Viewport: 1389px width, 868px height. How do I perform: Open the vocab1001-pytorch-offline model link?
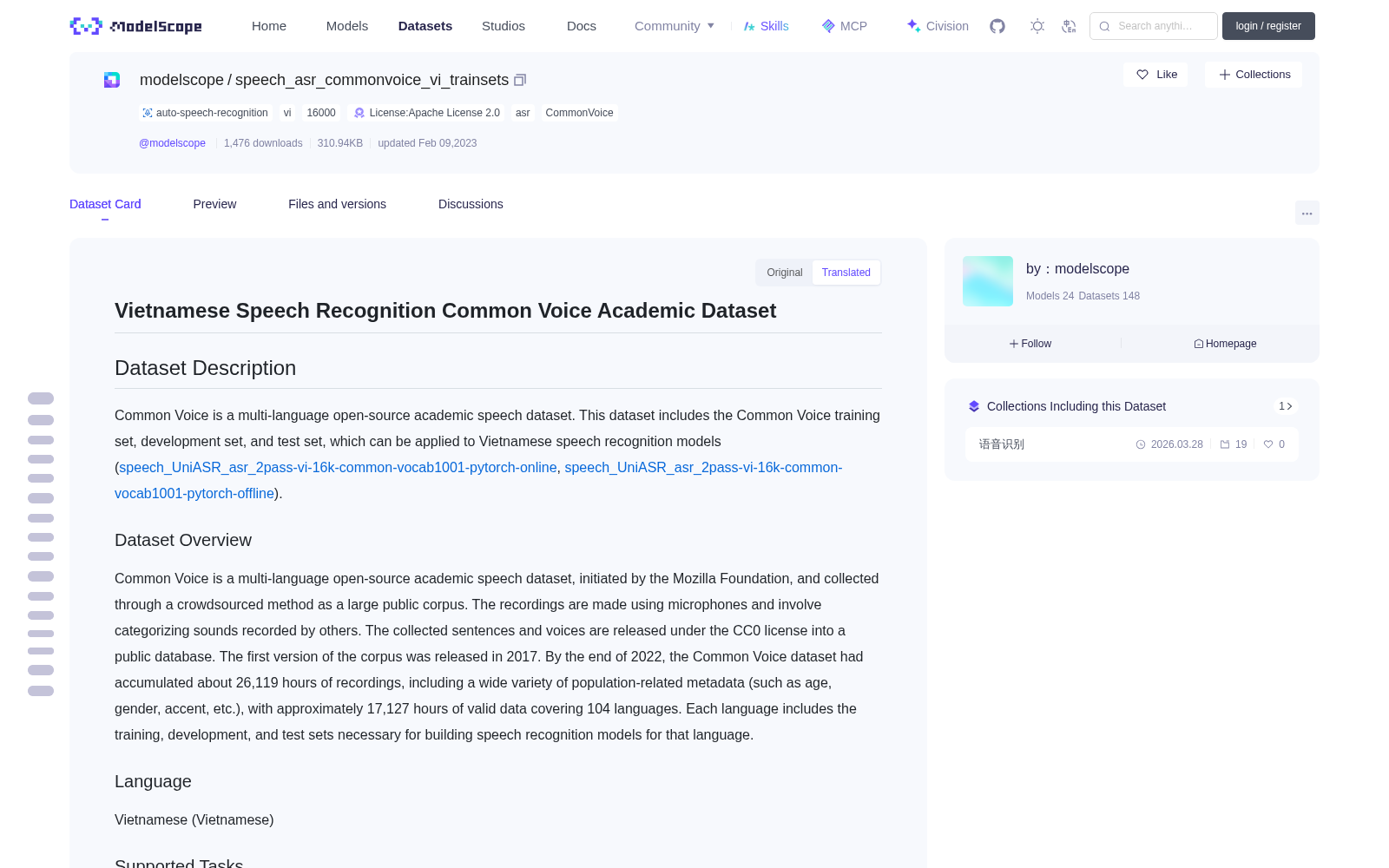478,480
